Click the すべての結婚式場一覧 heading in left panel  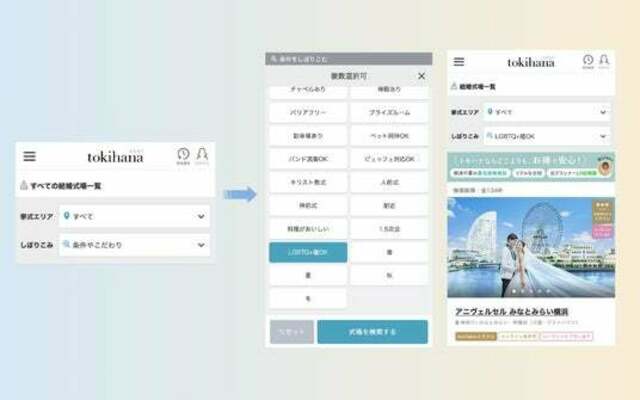66,186
